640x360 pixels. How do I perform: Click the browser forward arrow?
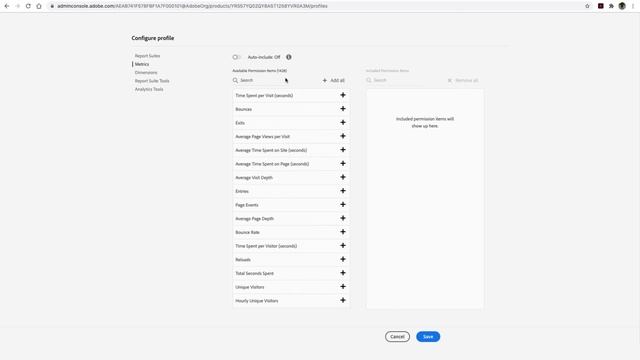pyautogui.click(x=18, y=6)
